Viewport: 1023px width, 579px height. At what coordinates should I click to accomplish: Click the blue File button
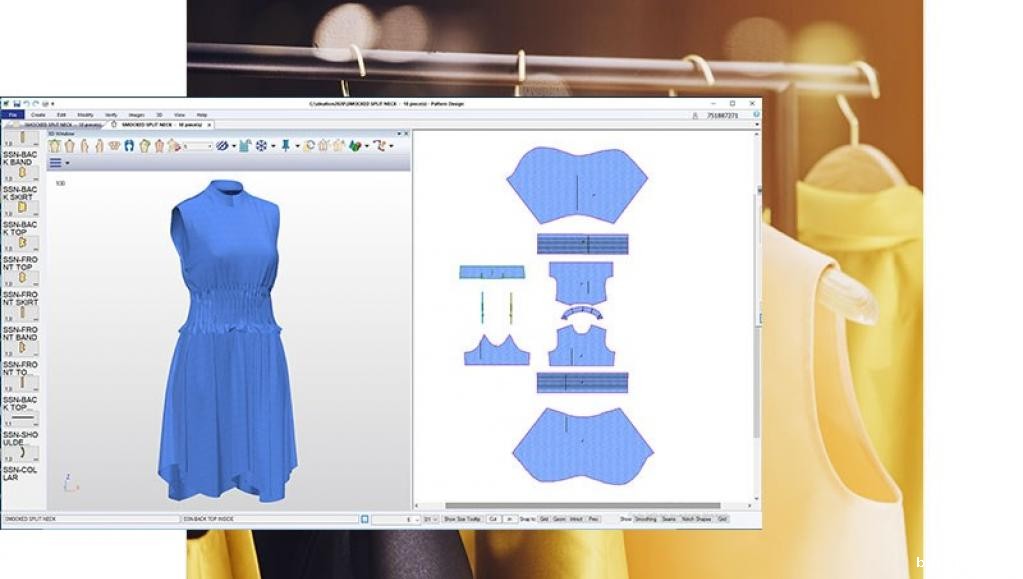coord(13,115)
